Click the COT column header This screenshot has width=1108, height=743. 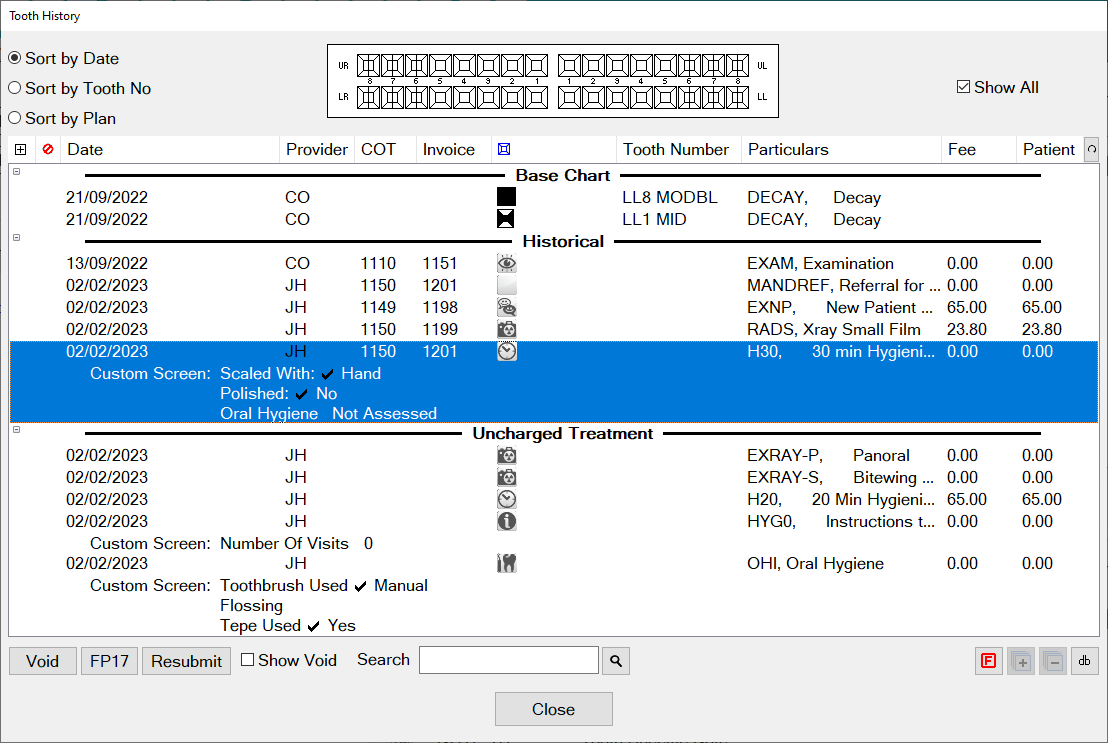385,149
